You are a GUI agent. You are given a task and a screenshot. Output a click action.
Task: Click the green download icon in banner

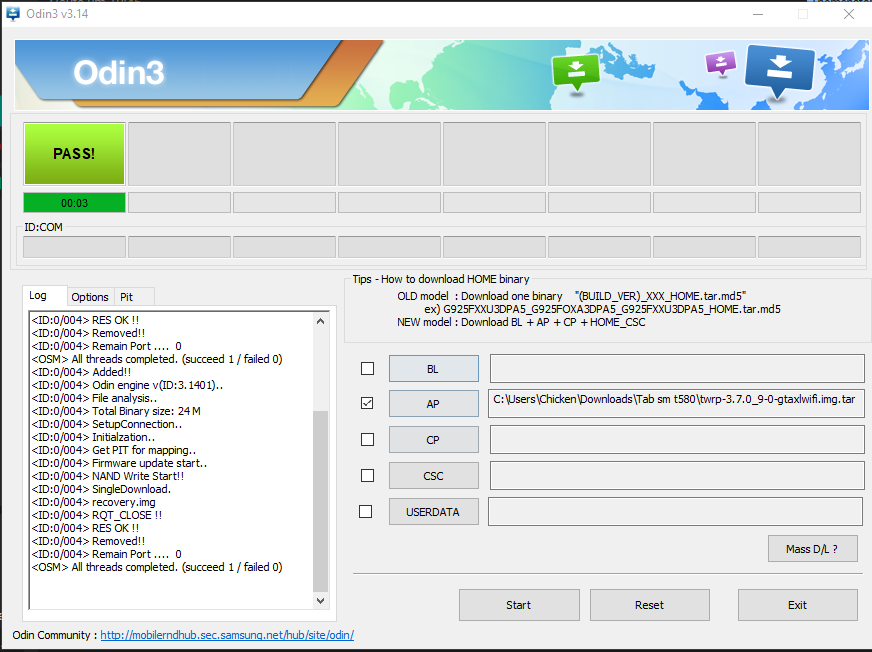point(575,71)
